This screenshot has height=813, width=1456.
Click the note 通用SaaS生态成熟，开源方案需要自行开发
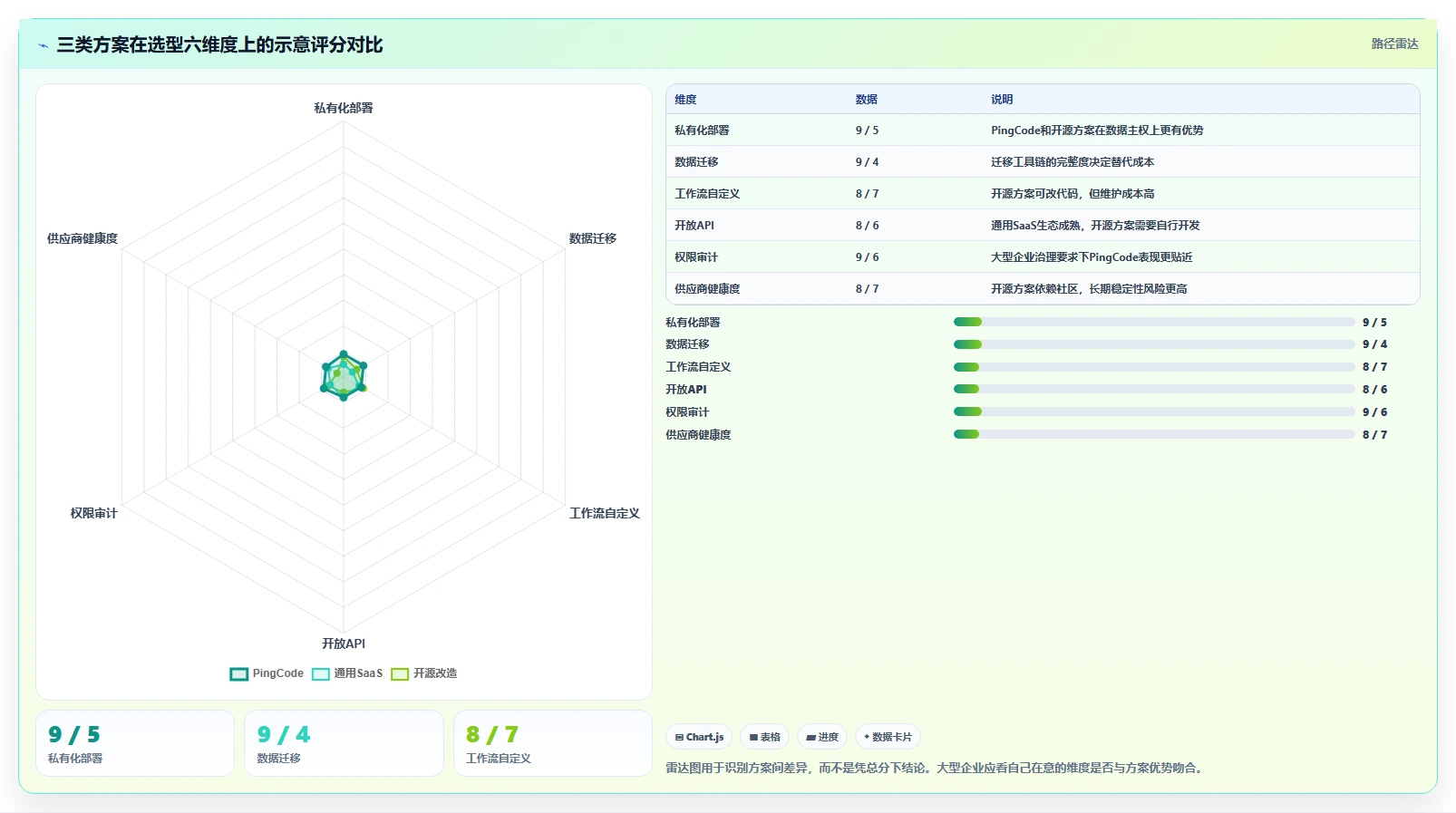click(x=1095, y=226)
